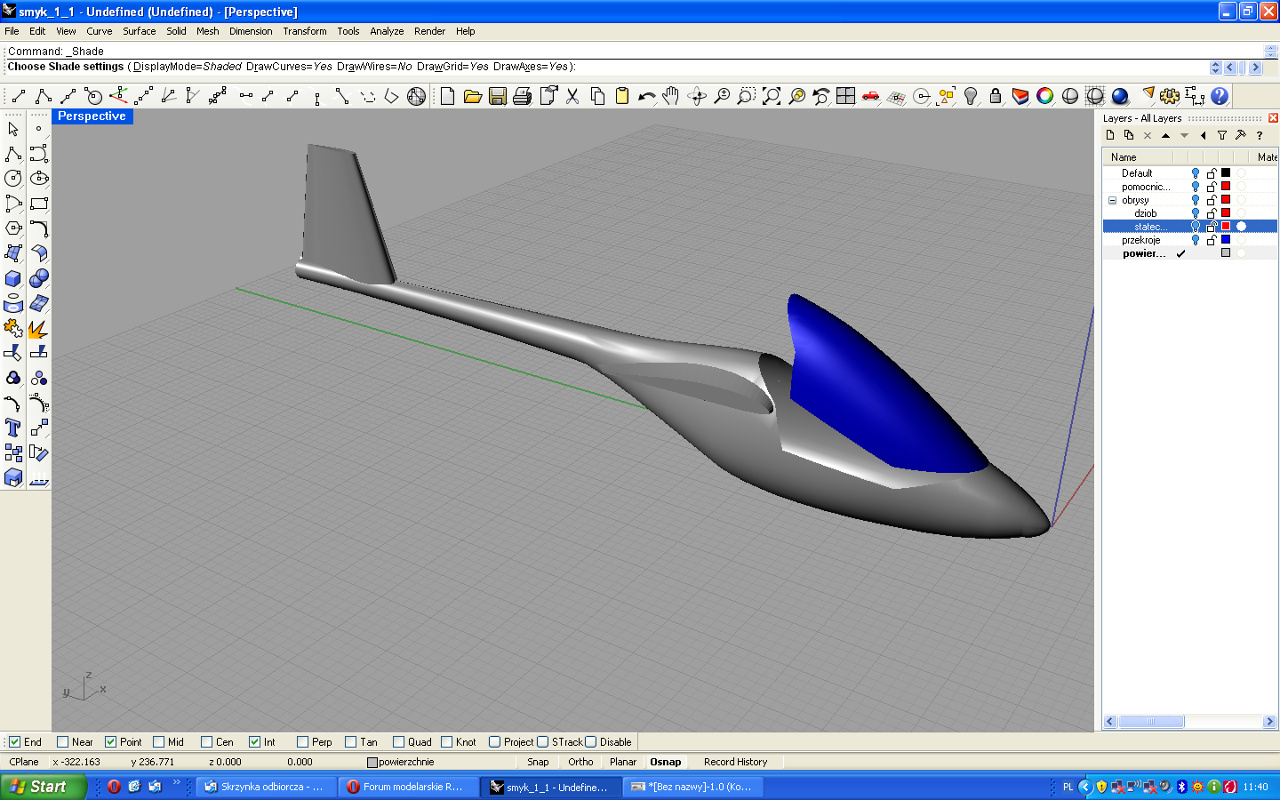Collapse the obrysy layer tree node
The height and width of the screenshot is (800, 1280).
click(x=1112, y=200)
